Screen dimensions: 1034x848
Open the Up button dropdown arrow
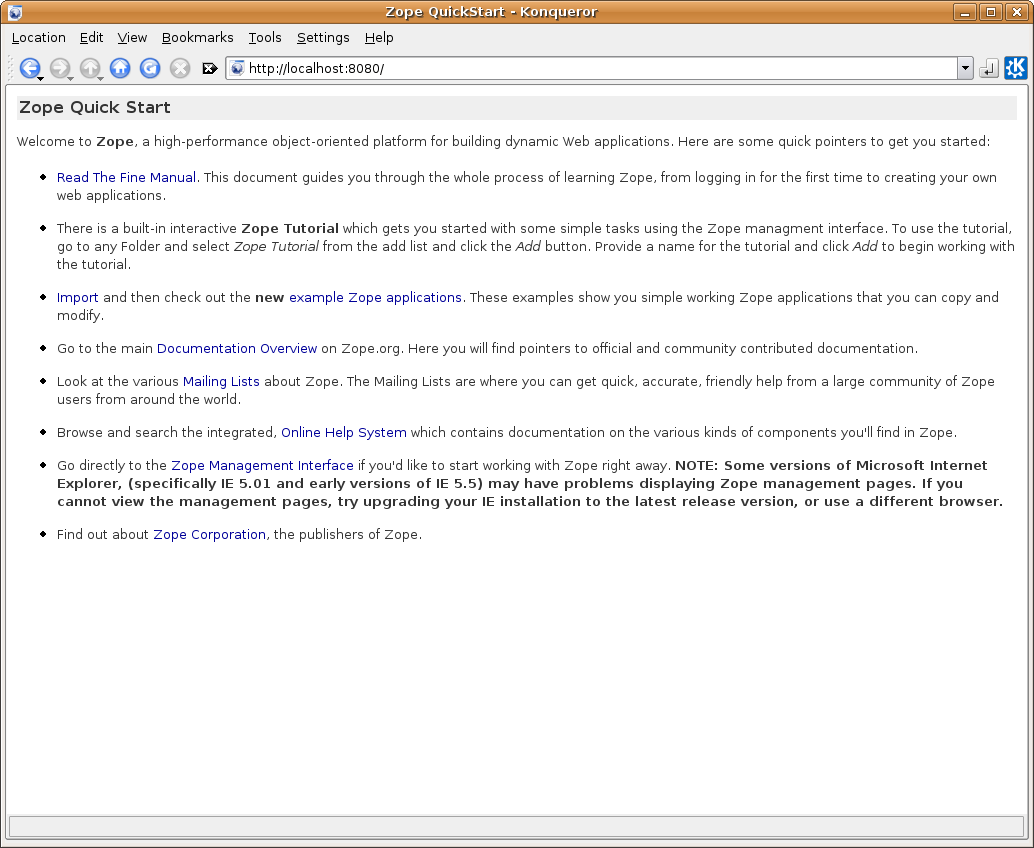(100, 78)
